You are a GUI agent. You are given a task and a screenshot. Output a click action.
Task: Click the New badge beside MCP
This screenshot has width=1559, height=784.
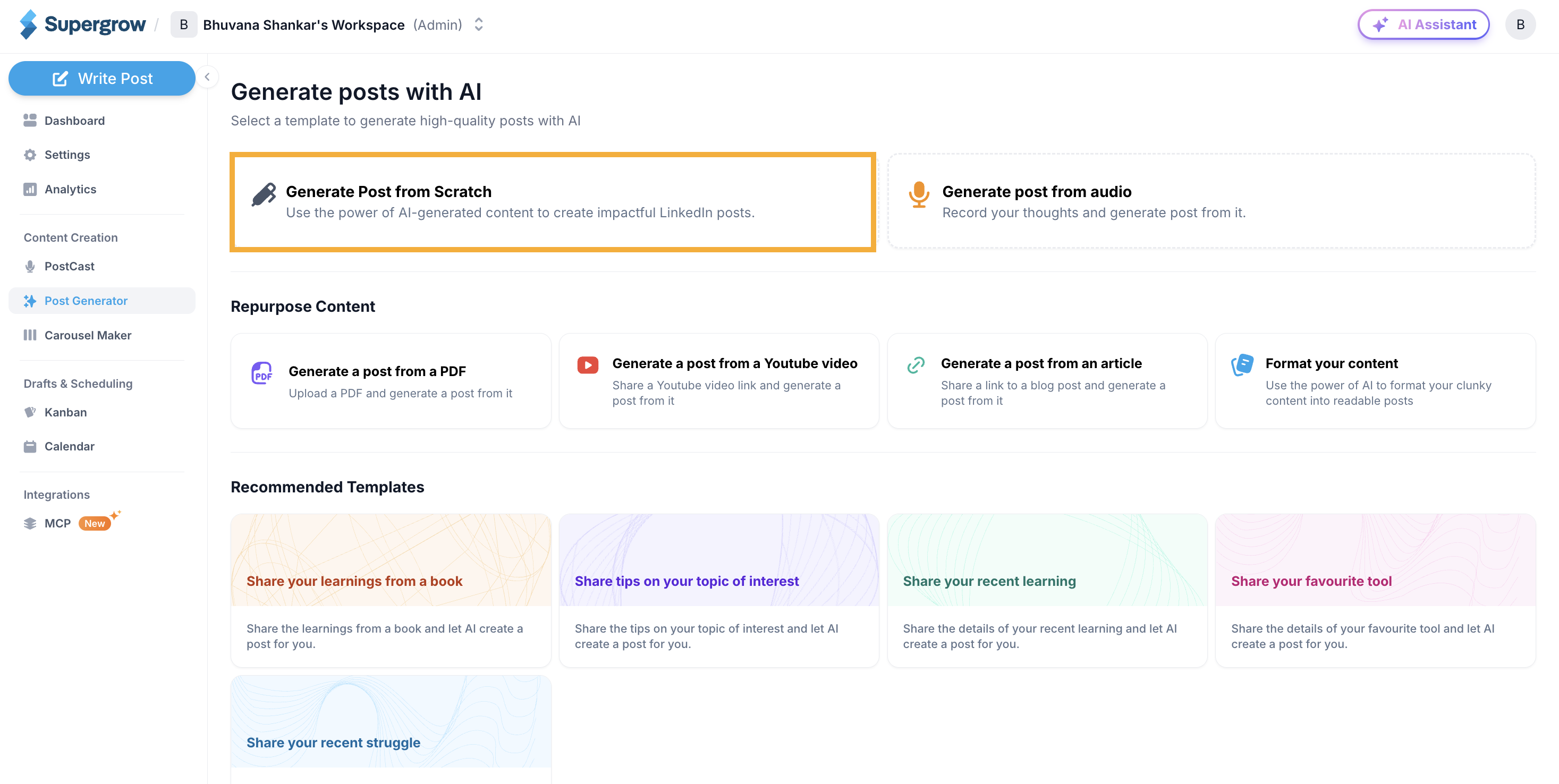(95, 523)
